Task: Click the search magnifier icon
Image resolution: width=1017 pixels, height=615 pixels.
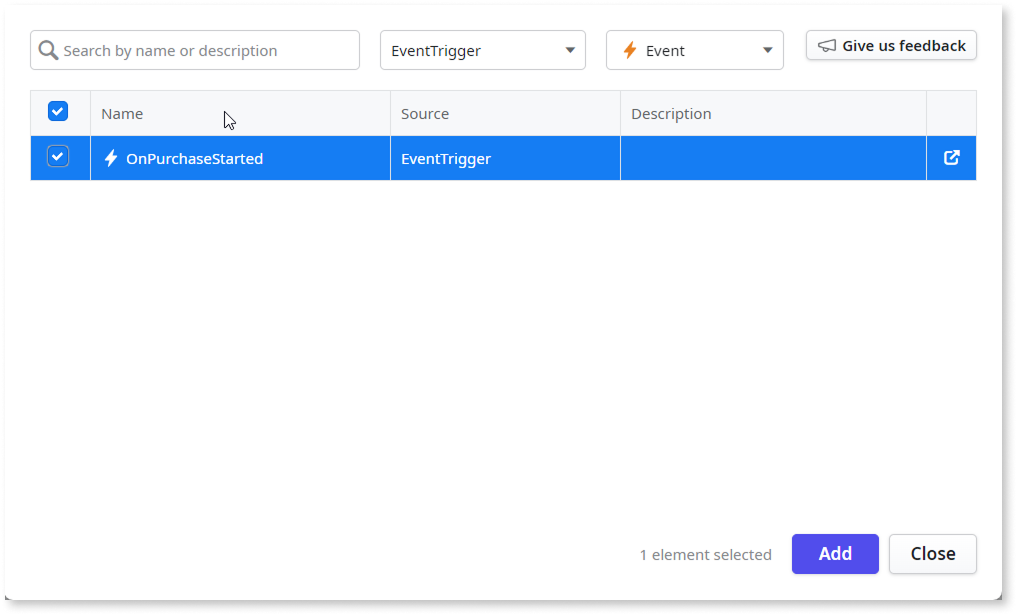Action: coord(48,50)
